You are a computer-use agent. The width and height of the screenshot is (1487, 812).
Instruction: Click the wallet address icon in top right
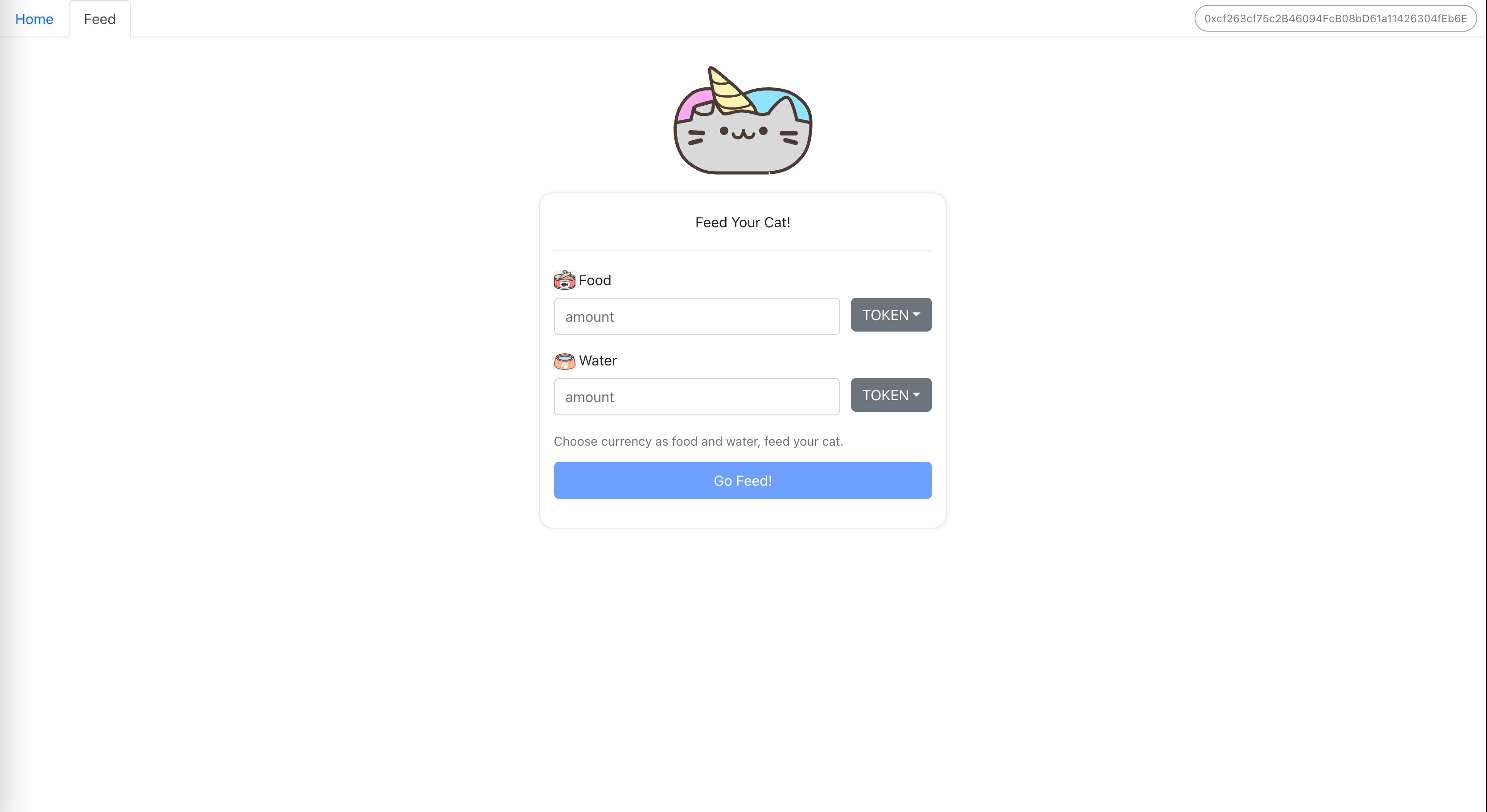(1335, 18)
